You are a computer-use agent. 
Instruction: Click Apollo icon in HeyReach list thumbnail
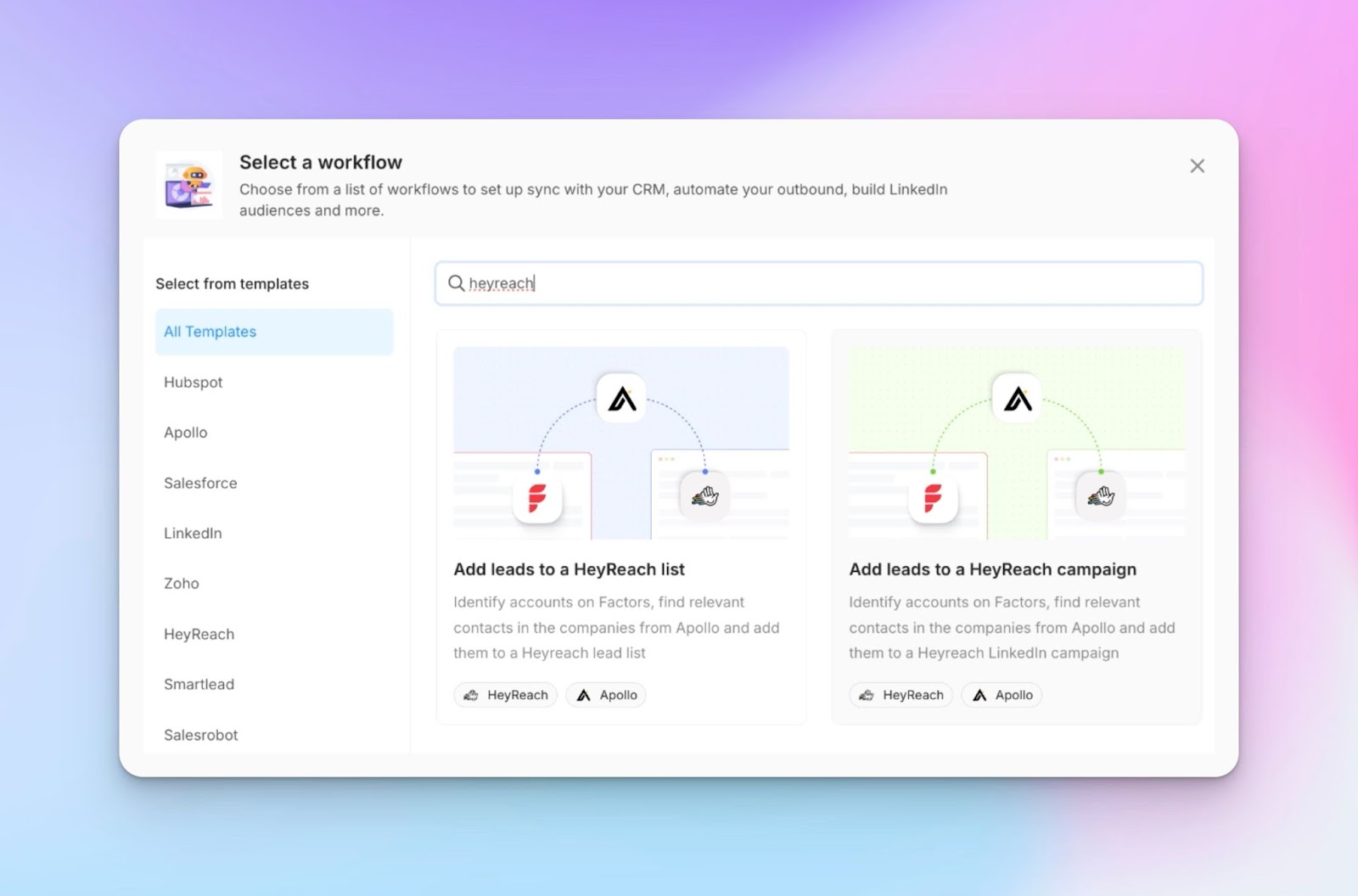(x=621, y=398)
